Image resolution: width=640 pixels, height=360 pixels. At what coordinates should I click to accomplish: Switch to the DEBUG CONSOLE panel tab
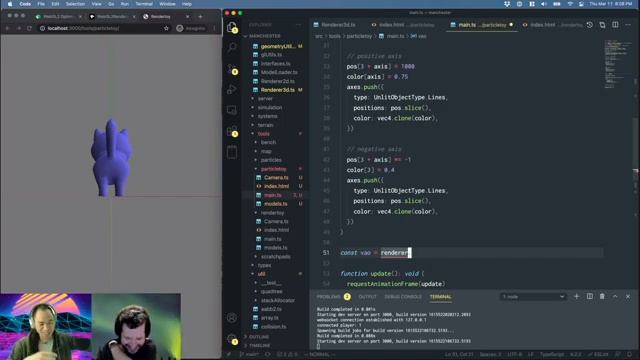tap(403, 297)
